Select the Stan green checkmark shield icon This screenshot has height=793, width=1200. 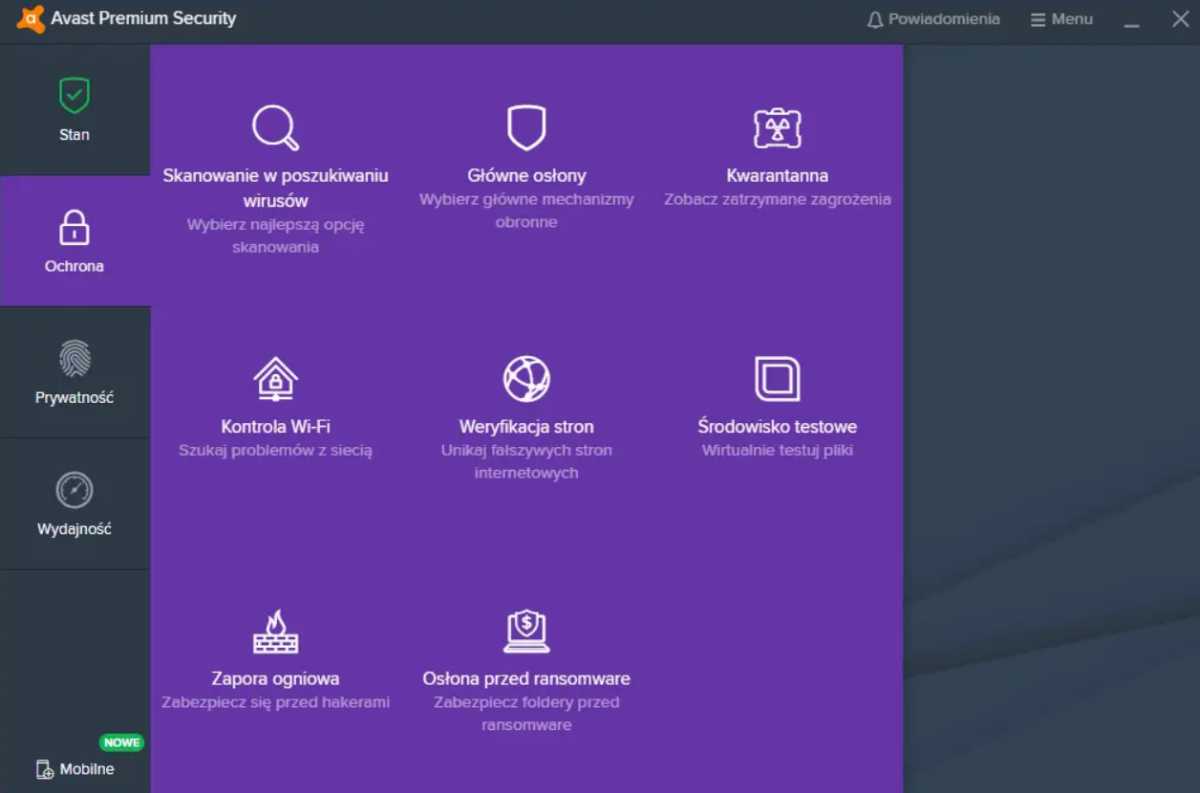(x=74, y=97)
